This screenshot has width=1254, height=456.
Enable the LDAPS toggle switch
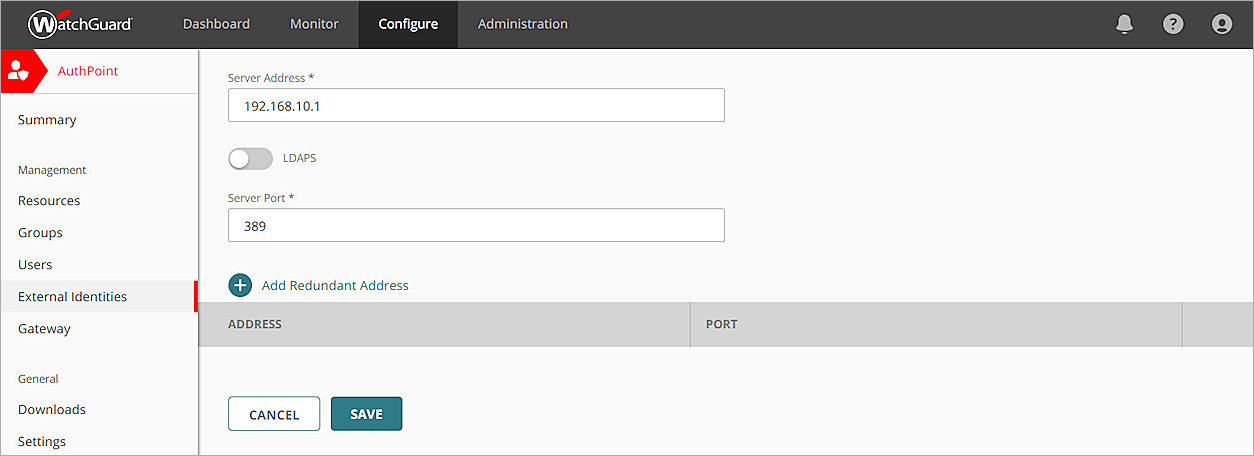pos(250,158)
